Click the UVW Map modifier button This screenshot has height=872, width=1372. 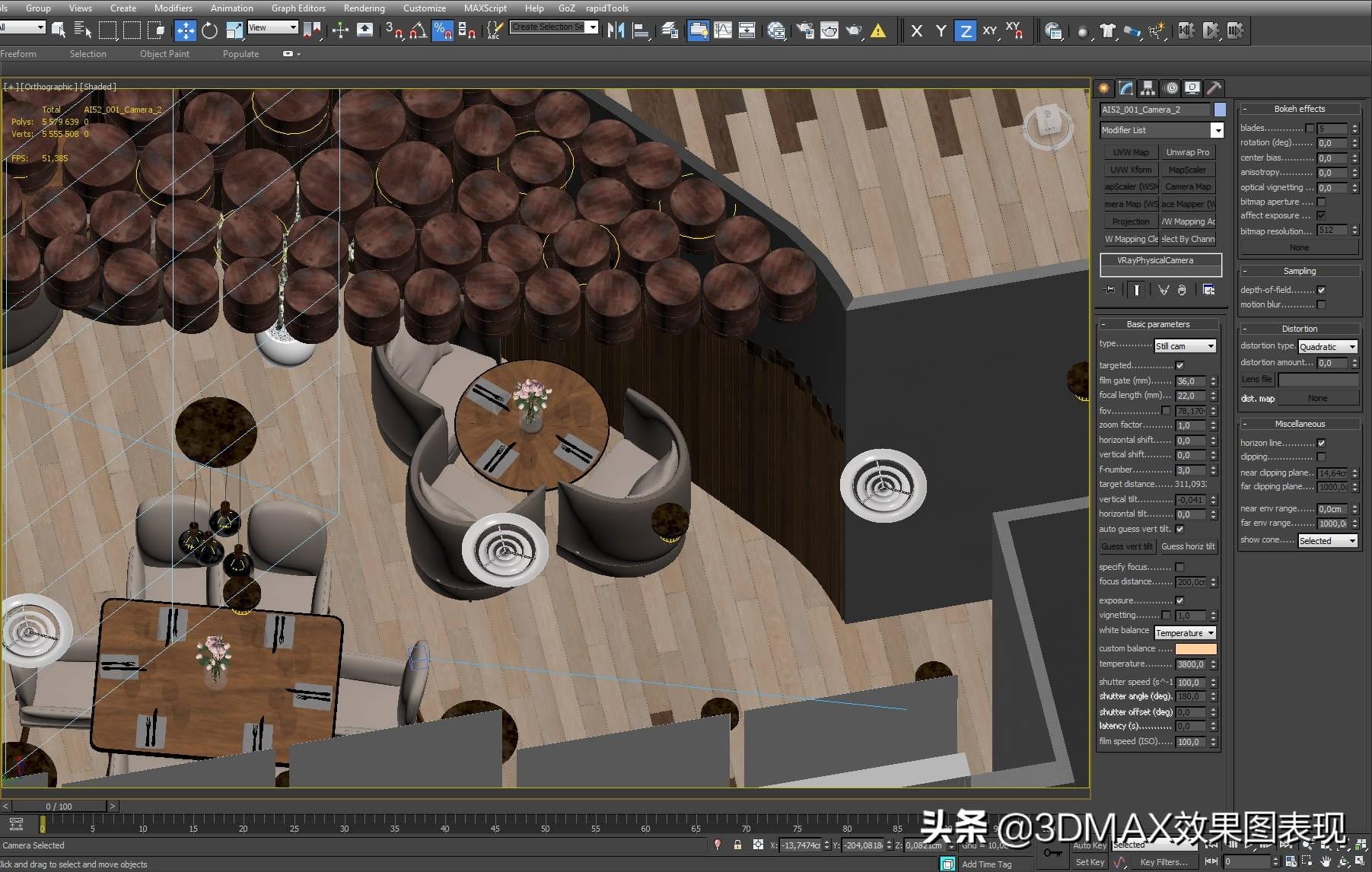[x=1131, y=152]
